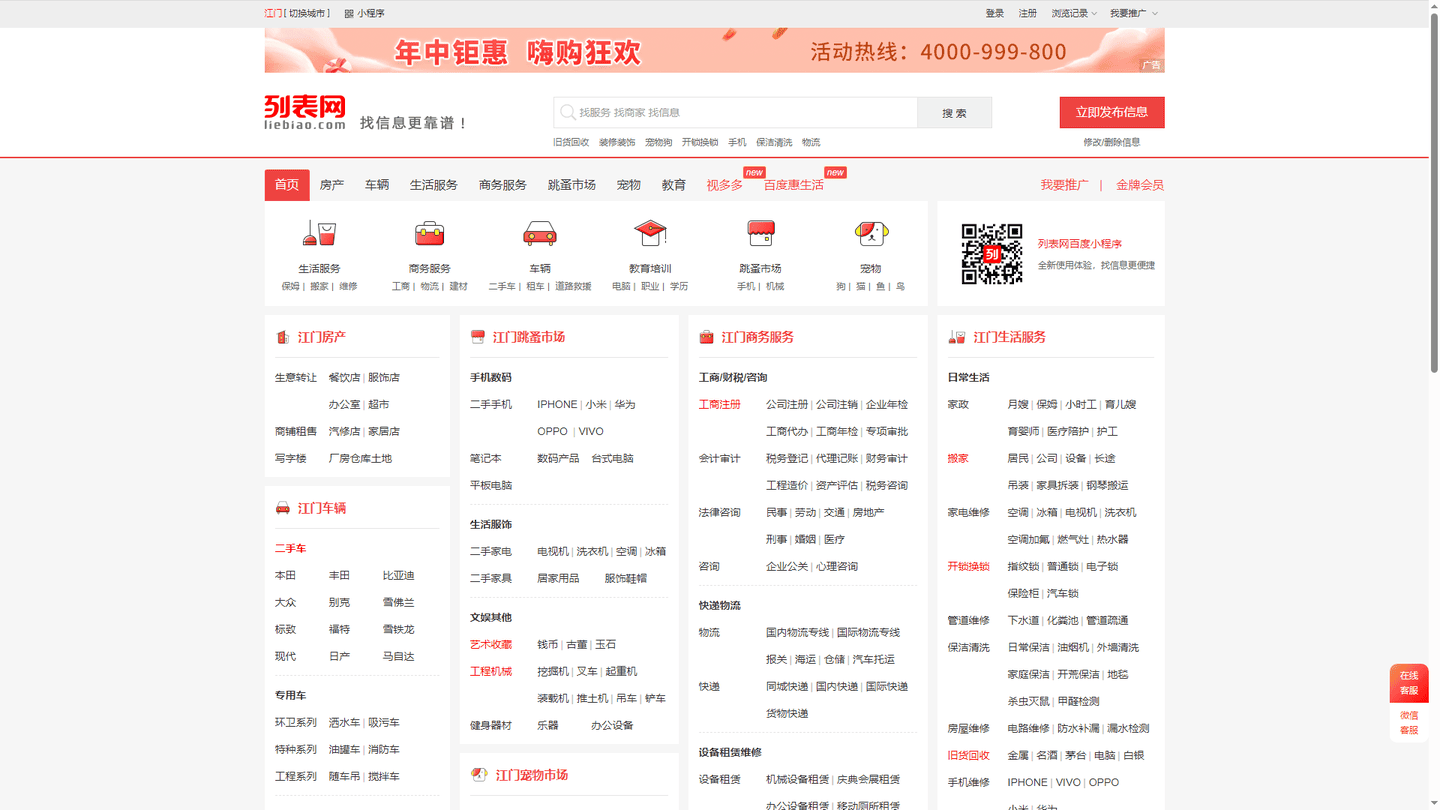Click 企业年检 link
This screenshot has height=810, width=1440.
[887, 405]
